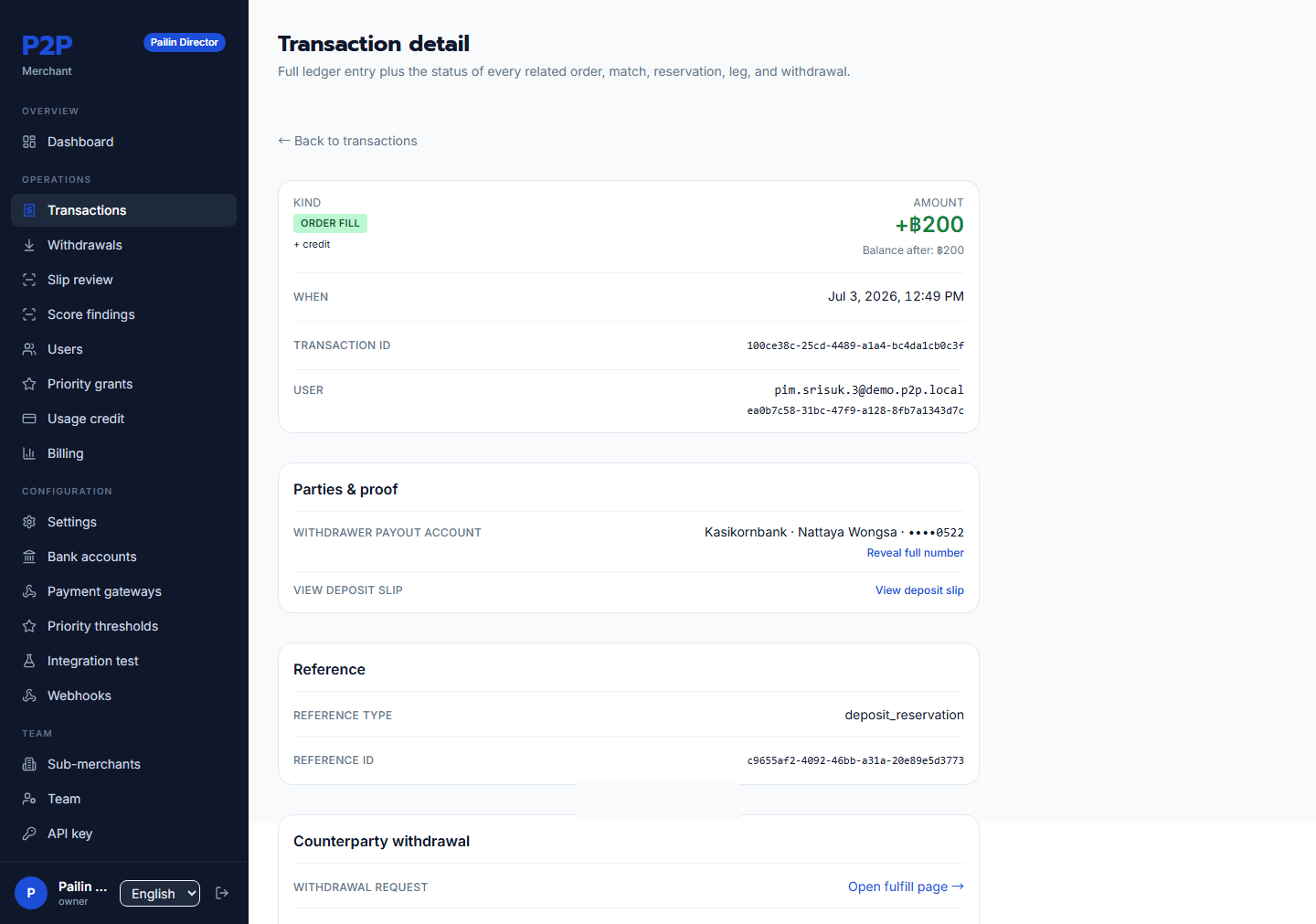1316x924 pixels.
Task: Click the Priority grants star icon
Action: 29,384
